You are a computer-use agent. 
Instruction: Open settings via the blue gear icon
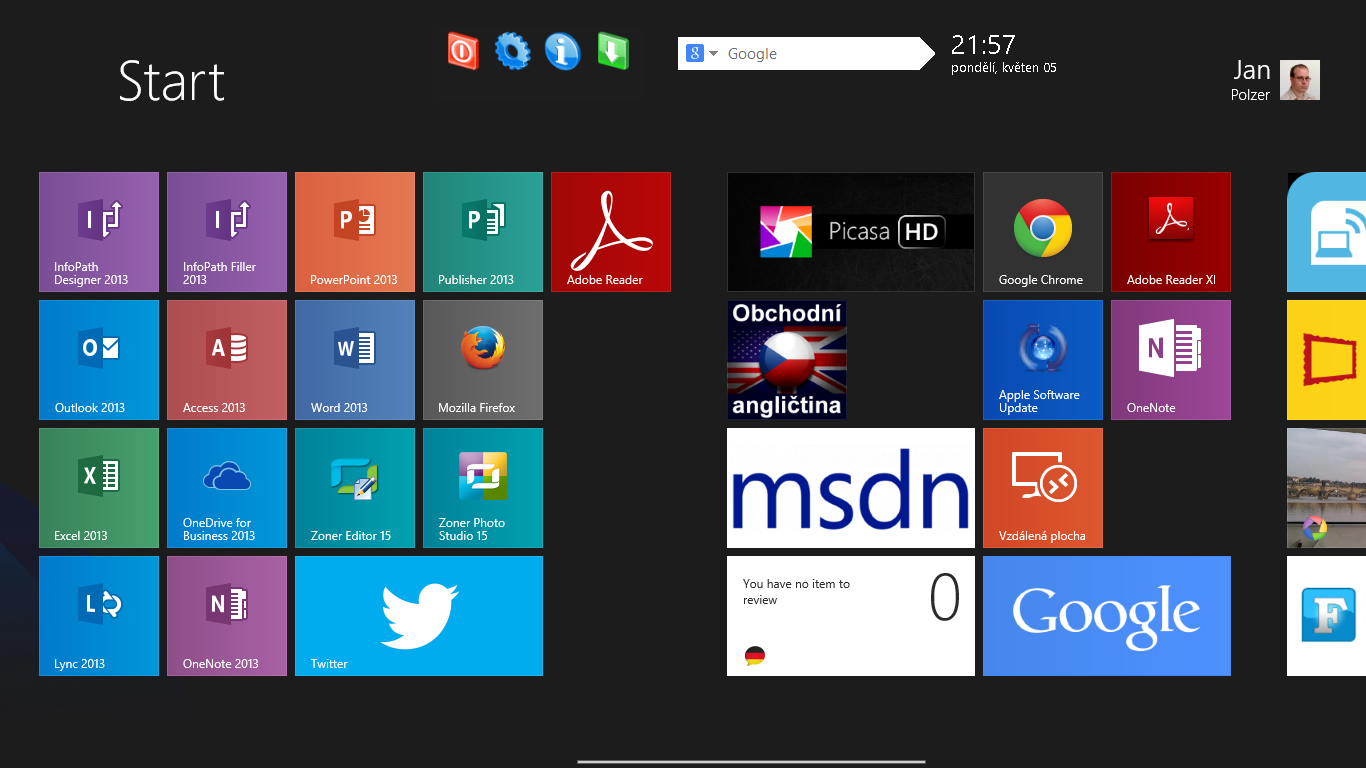(x=513, y=51)
